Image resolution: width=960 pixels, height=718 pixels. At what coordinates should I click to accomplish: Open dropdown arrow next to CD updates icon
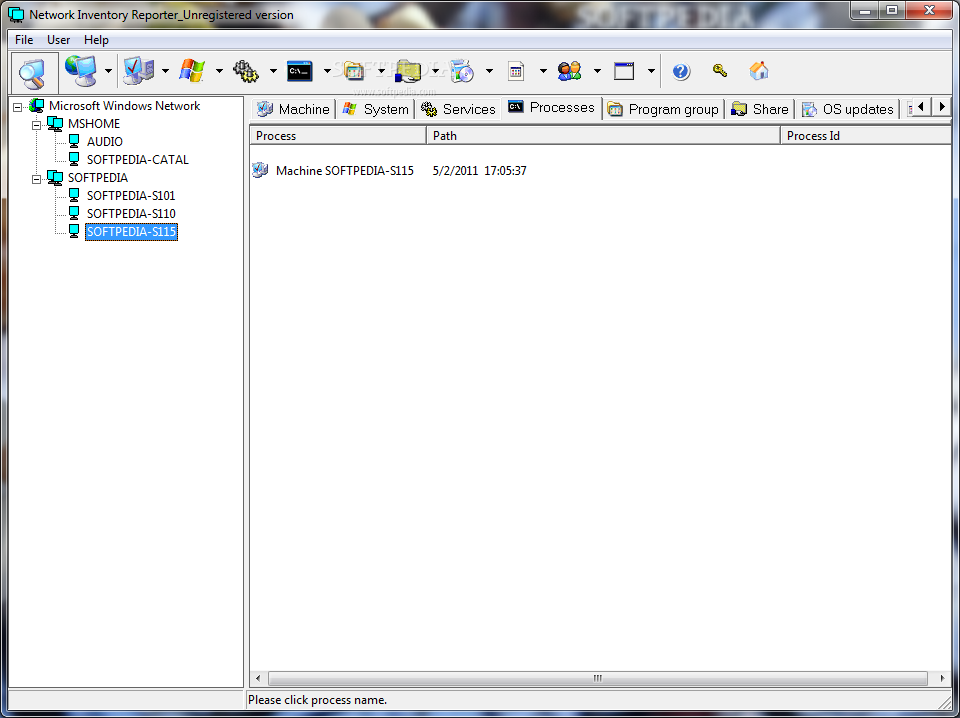(x=489, y=71)
